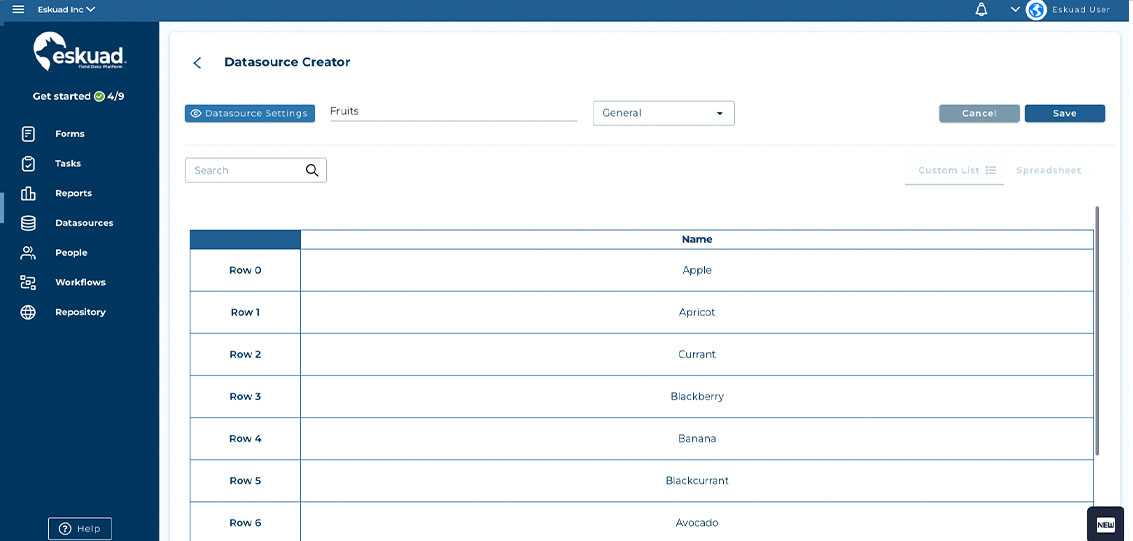Click the Fruits datasource name field

click(453, 112)
